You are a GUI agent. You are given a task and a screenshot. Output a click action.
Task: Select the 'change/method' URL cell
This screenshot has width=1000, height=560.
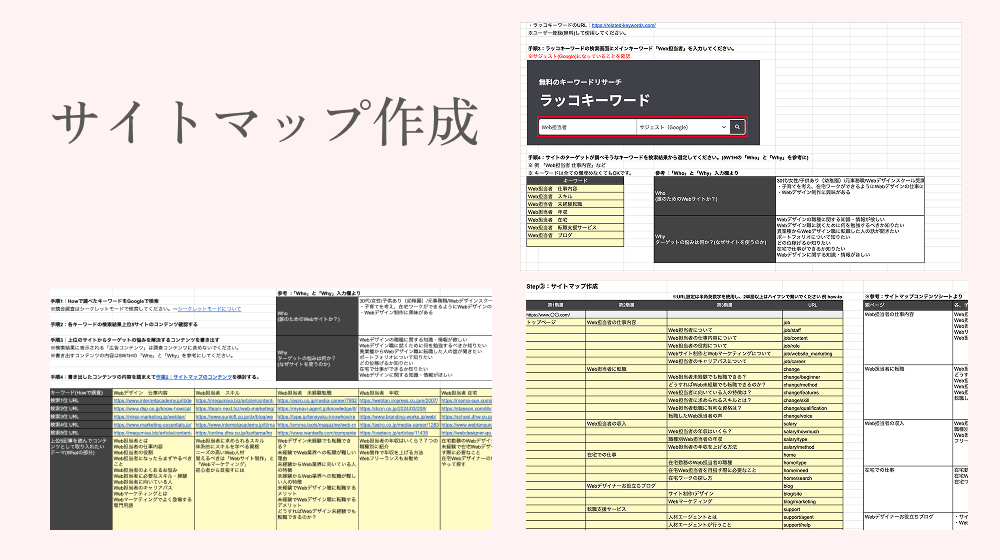(x=812, y=385)
